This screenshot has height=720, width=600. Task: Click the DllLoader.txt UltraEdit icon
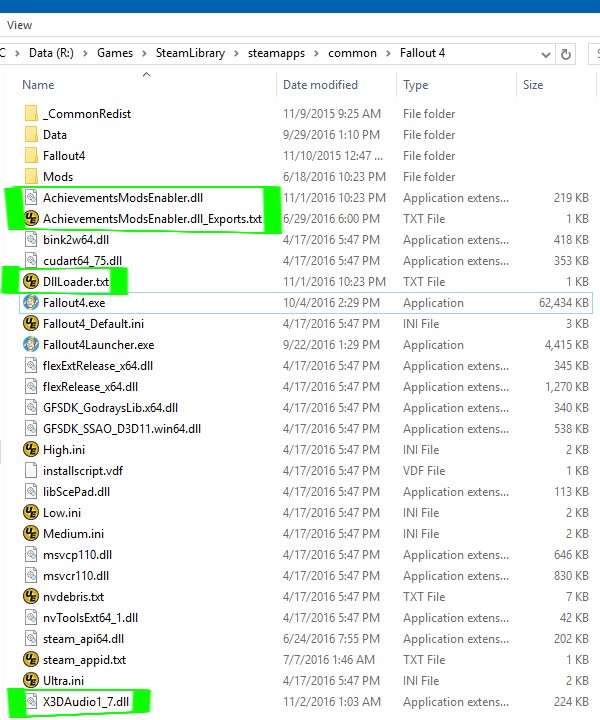tap(31, 281)
